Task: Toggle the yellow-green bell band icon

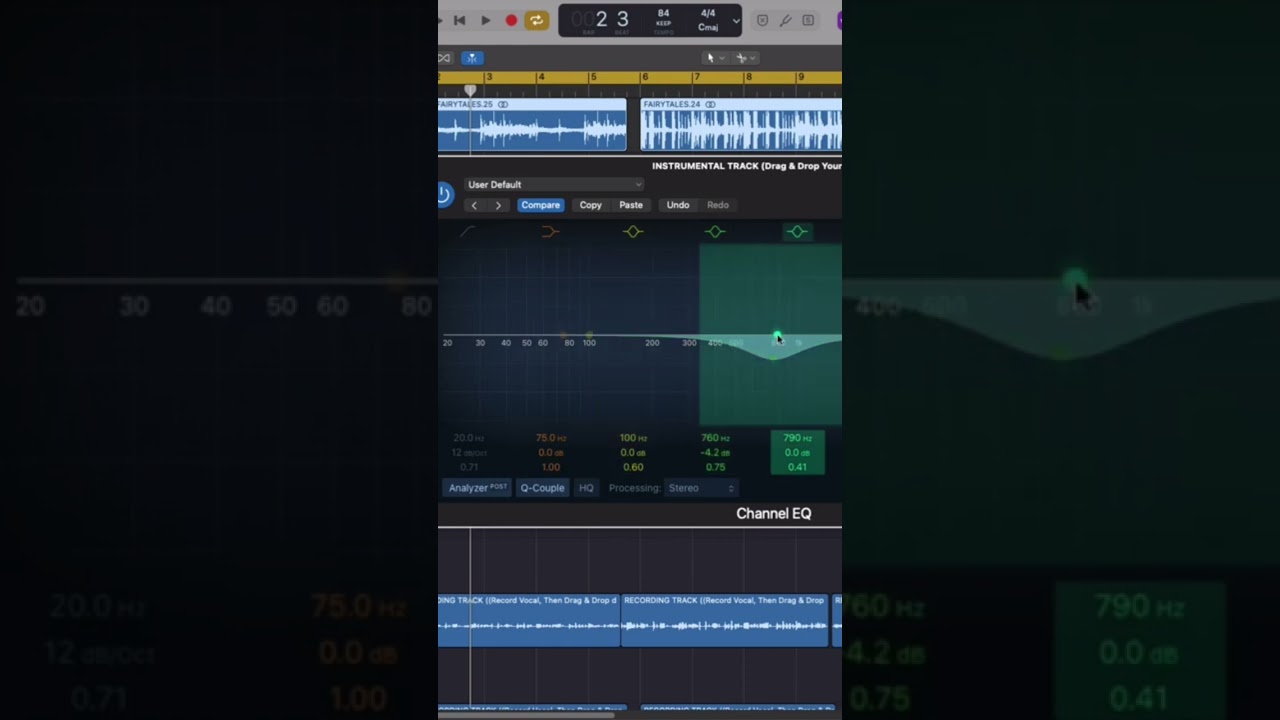Action: tap(632, 232)
